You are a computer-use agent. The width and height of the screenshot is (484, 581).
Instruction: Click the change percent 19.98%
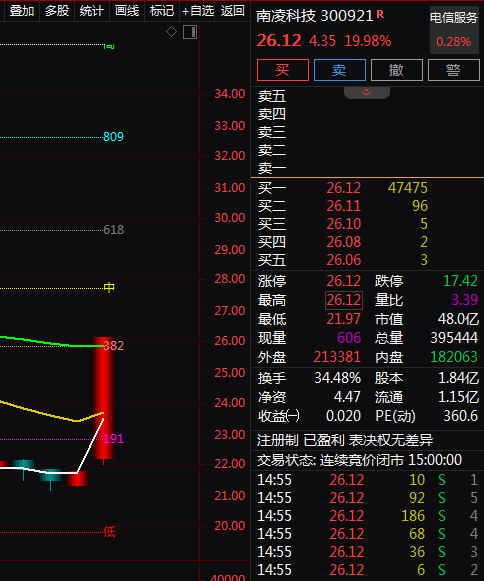click(368, 41)
